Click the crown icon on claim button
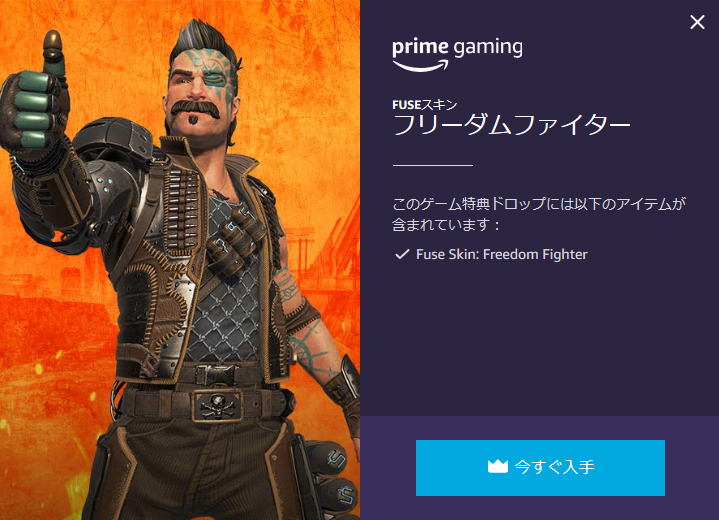 [x=498, y=467]
